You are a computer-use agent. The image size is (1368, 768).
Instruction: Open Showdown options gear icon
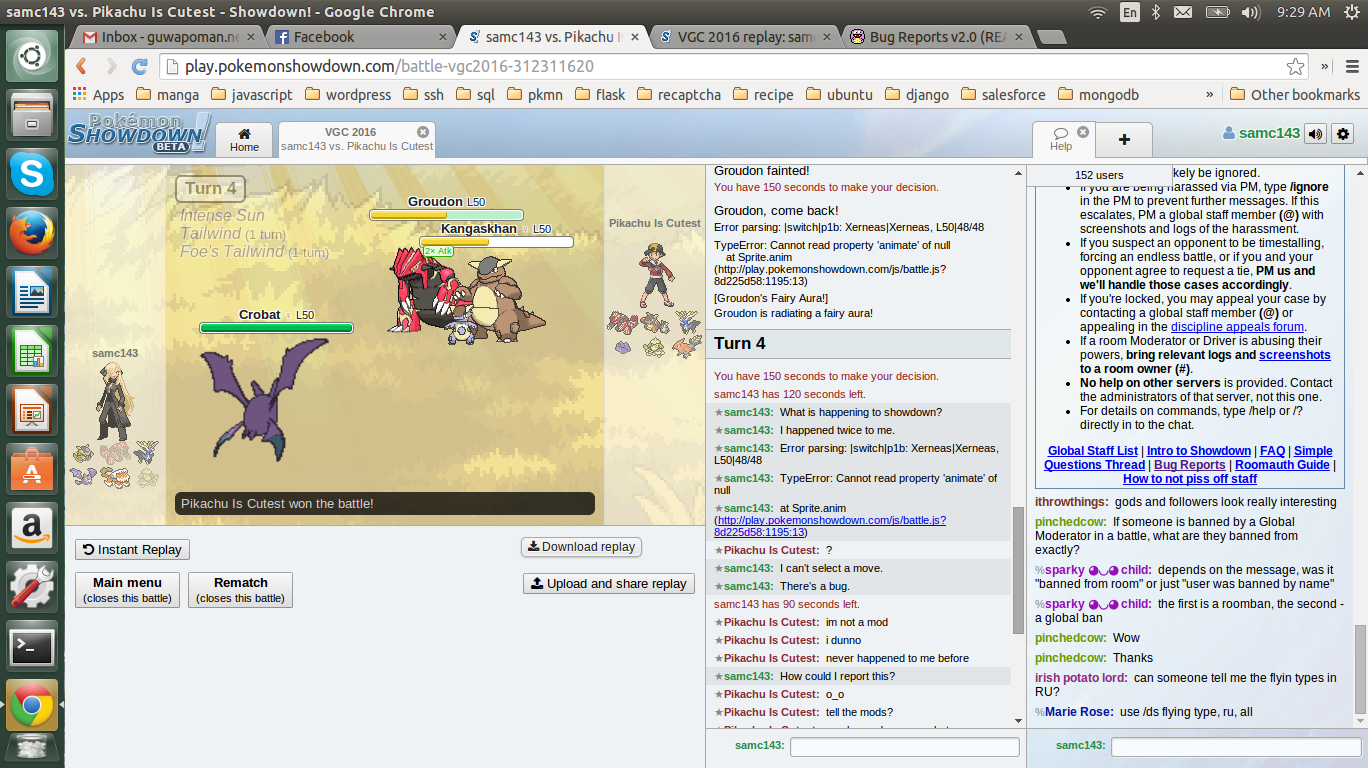(1343, 134)
